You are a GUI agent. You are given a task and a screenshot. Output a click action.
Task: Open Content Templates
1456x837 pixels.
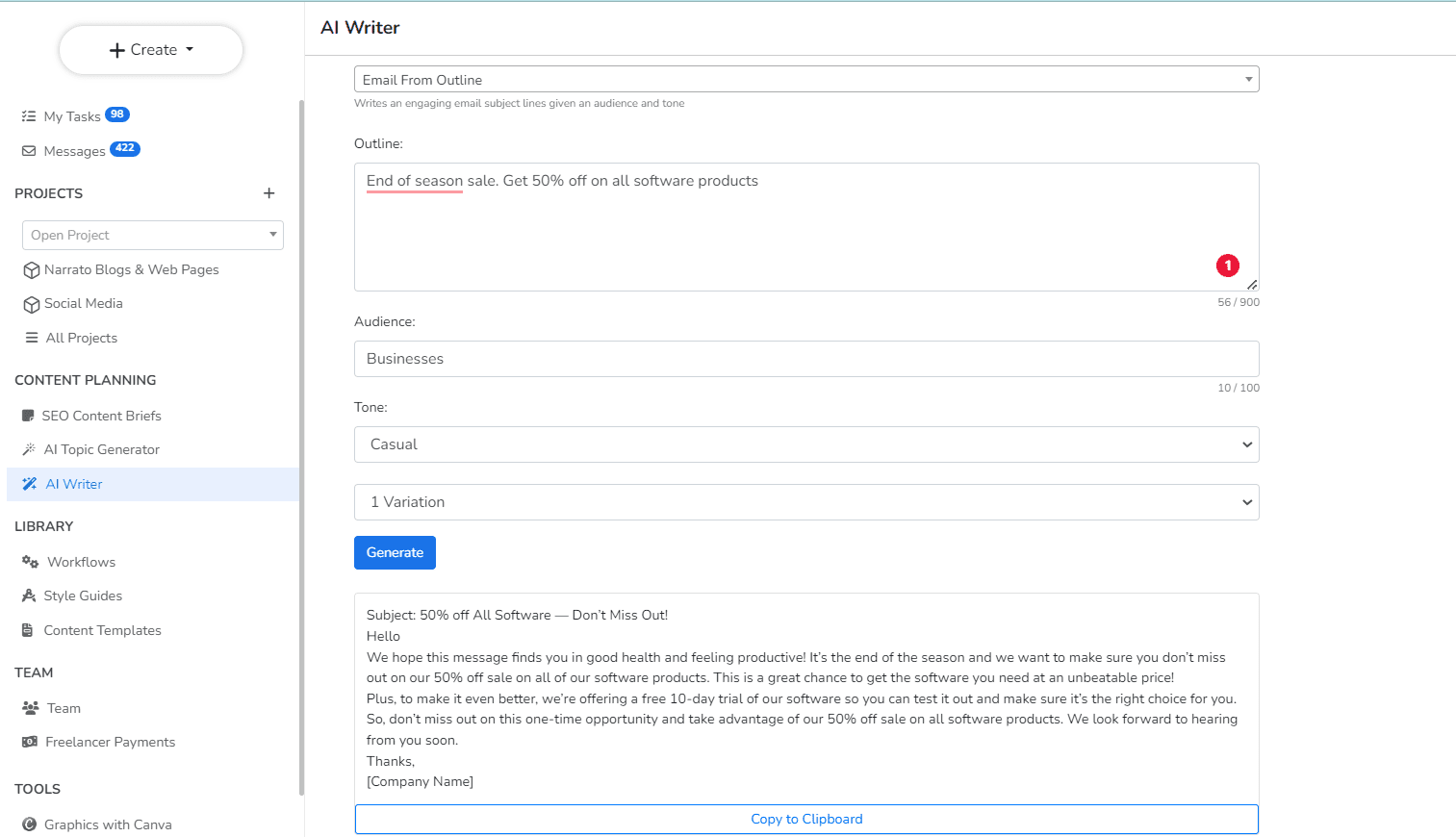tap(102, 630)
